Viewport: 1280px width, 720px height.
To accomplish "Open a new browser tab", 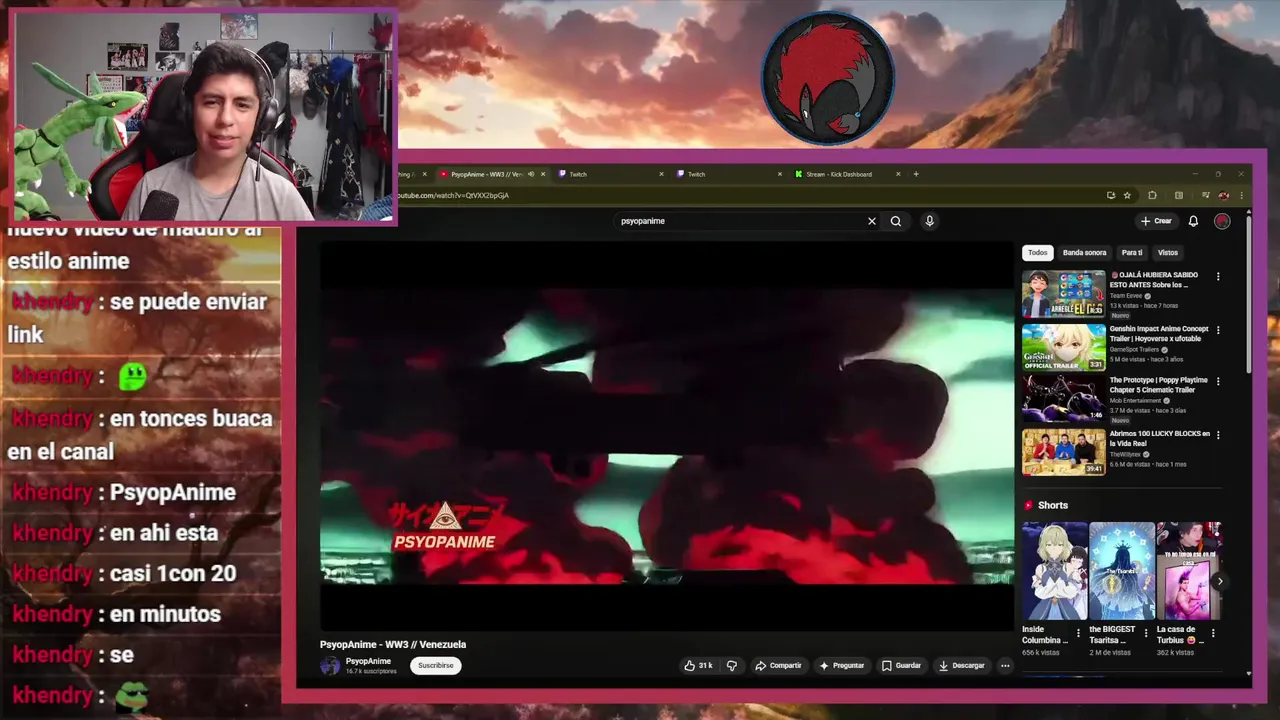I will (916, 174).
